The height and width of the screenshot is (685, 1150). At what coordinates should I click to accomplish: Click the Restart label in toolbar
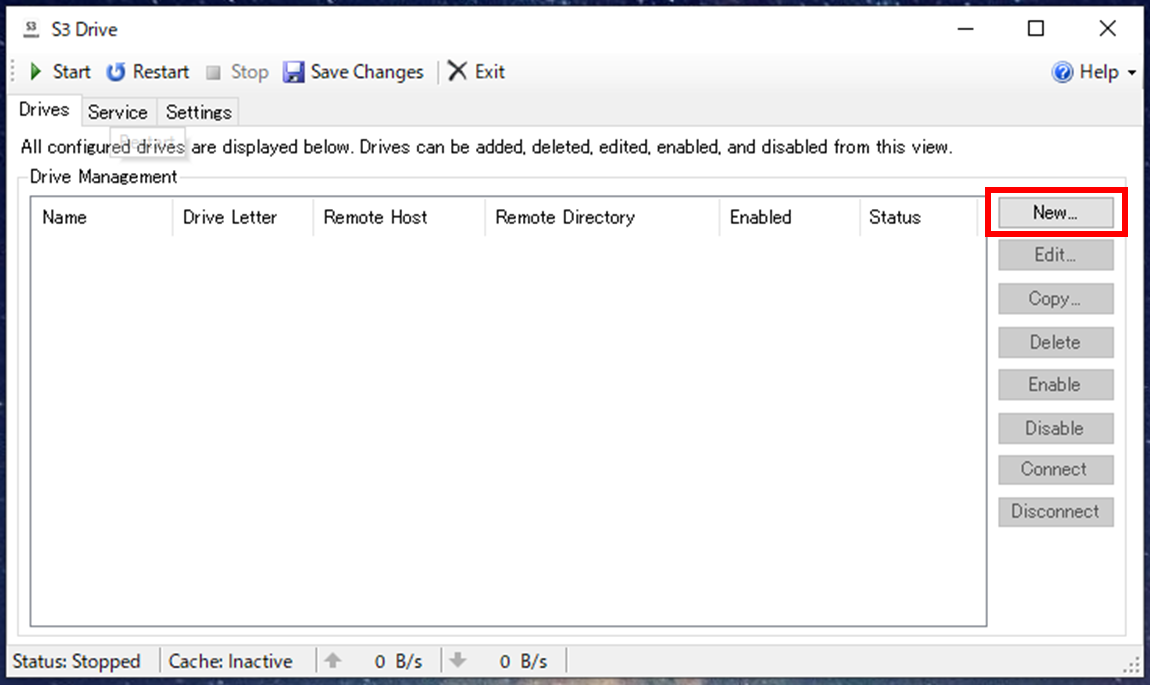161,72
